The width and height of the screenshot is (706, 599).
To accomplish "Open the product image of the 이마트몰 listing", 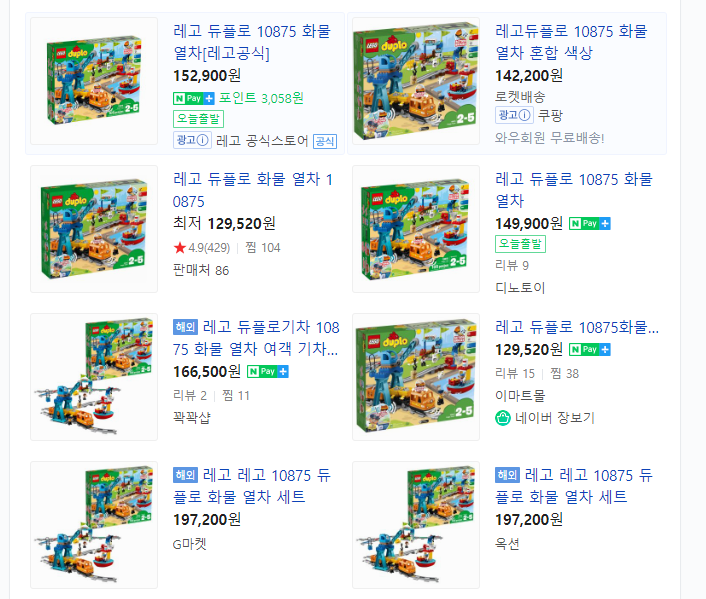I will 416,377.
